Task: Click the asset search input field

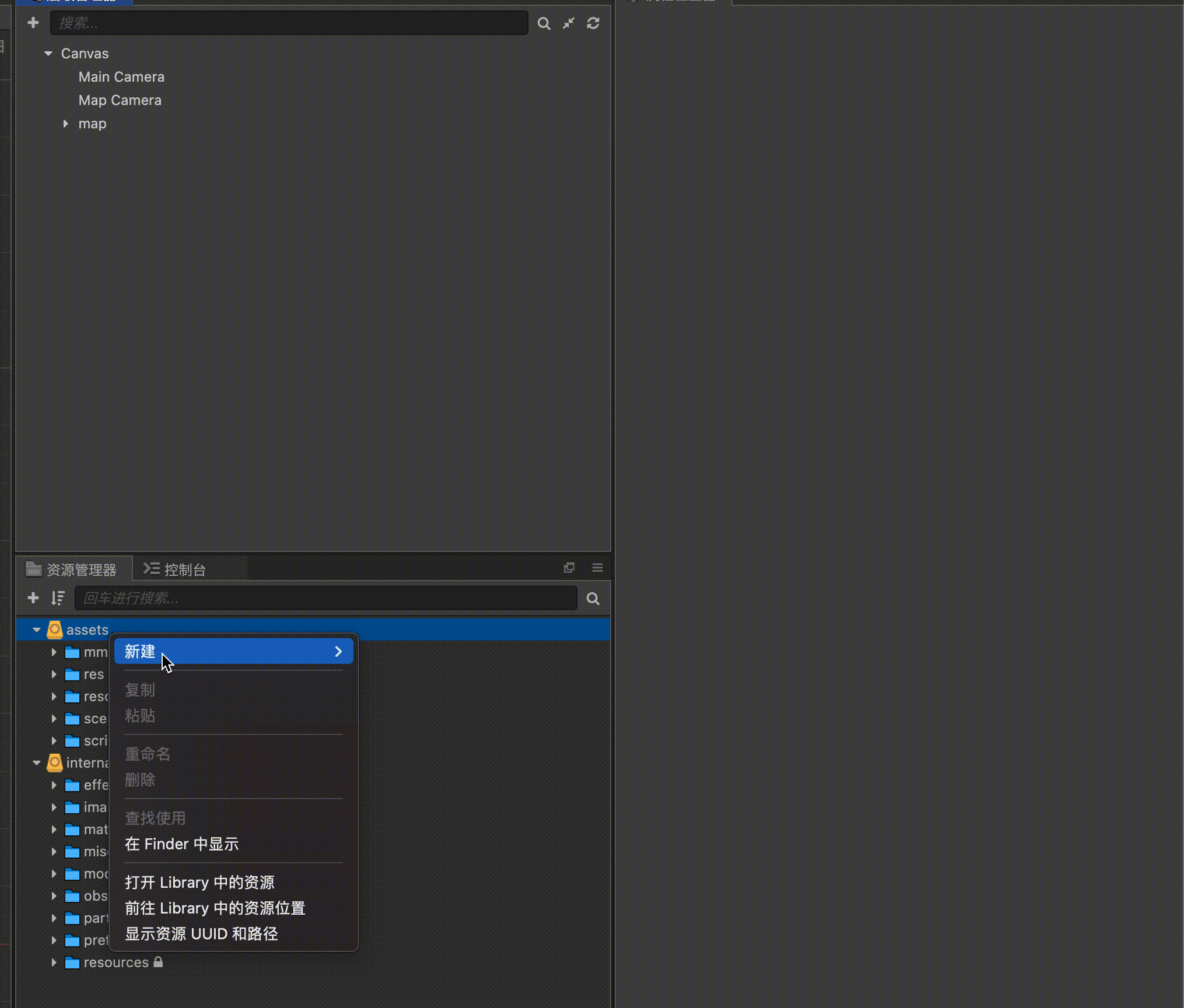Action: click(325, 598)
